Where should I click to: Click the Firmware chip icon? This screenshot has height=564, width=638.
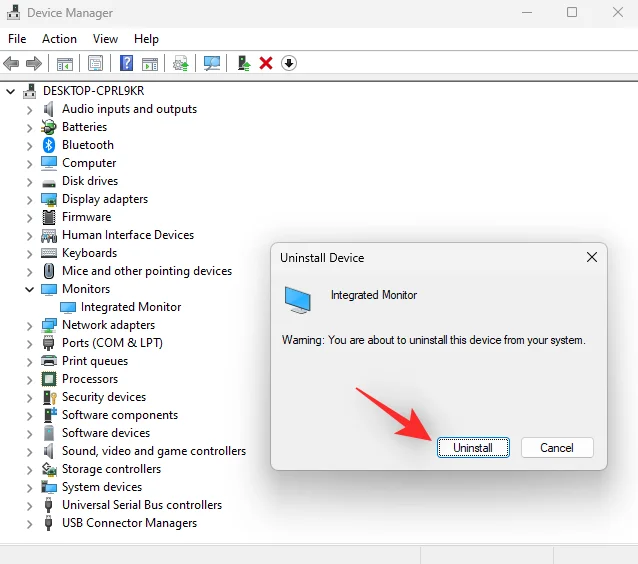pyautogui.click(x=49, y=217)
